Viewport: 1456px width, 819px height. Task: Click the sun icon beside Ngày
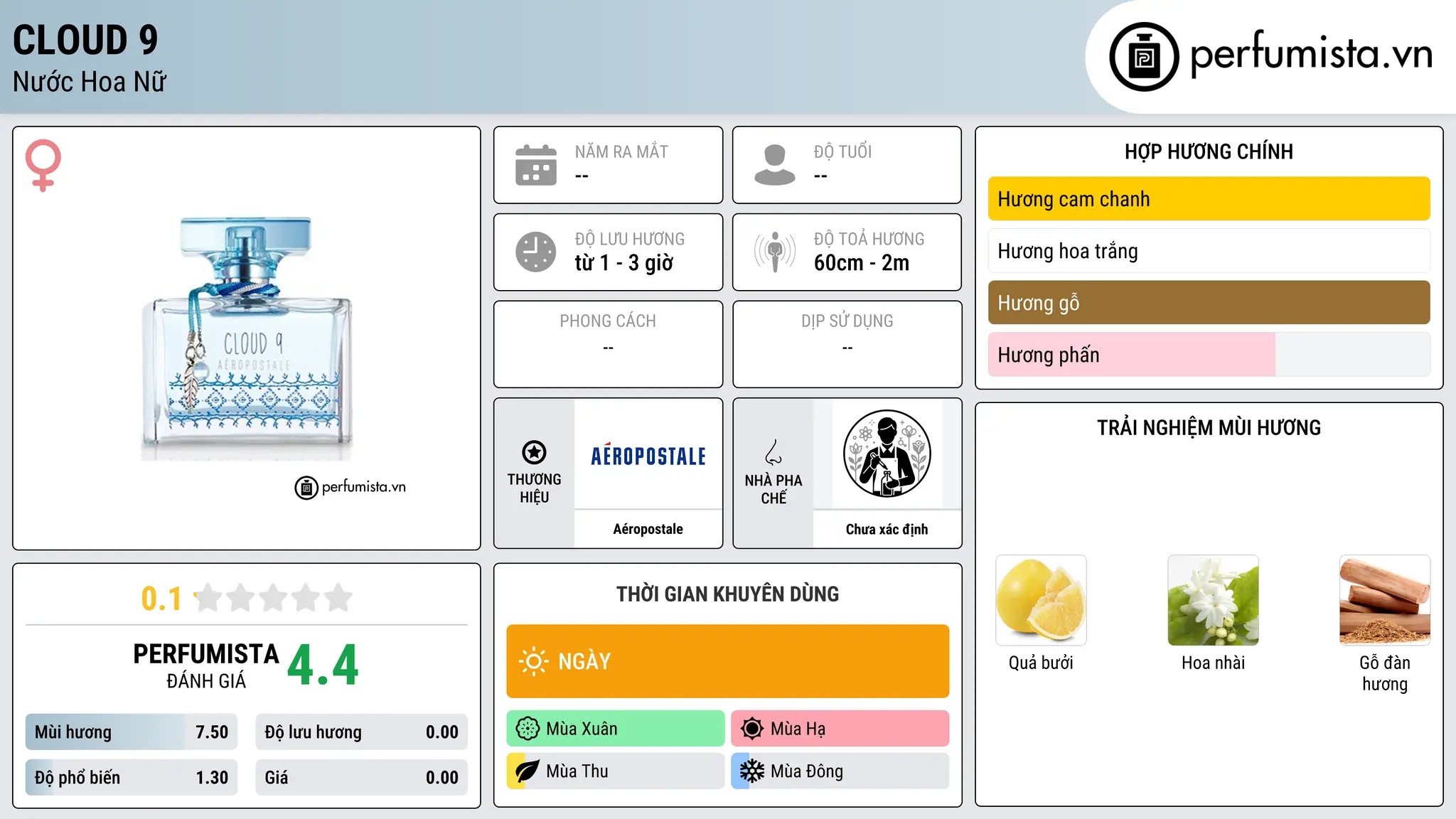point(533,661)
